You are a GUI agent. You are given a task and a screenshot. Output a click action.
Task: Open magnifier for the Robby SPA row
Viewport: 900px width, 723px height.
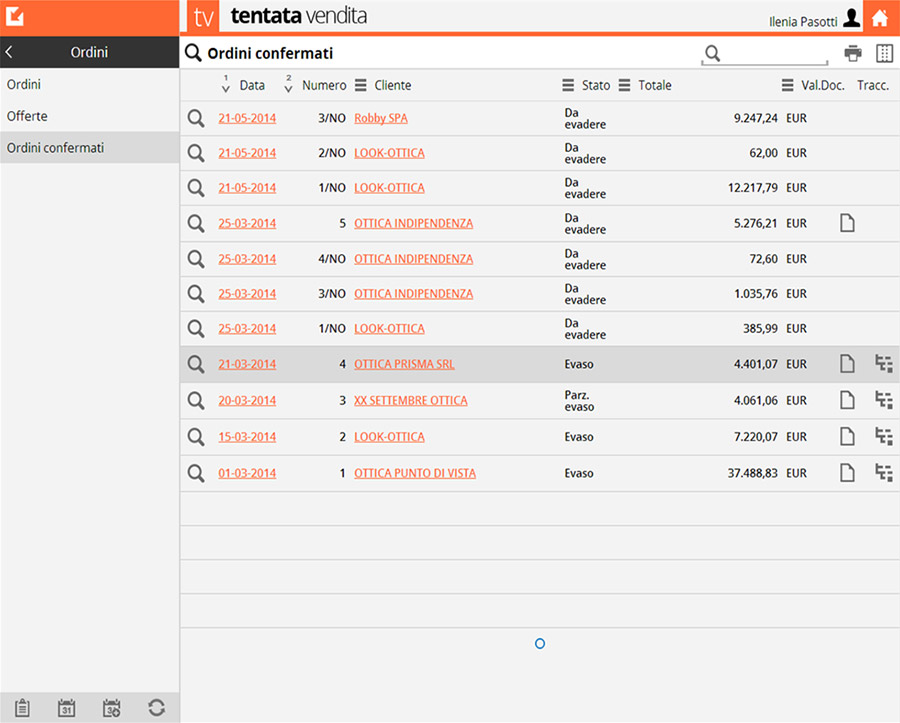pos(196,118)
